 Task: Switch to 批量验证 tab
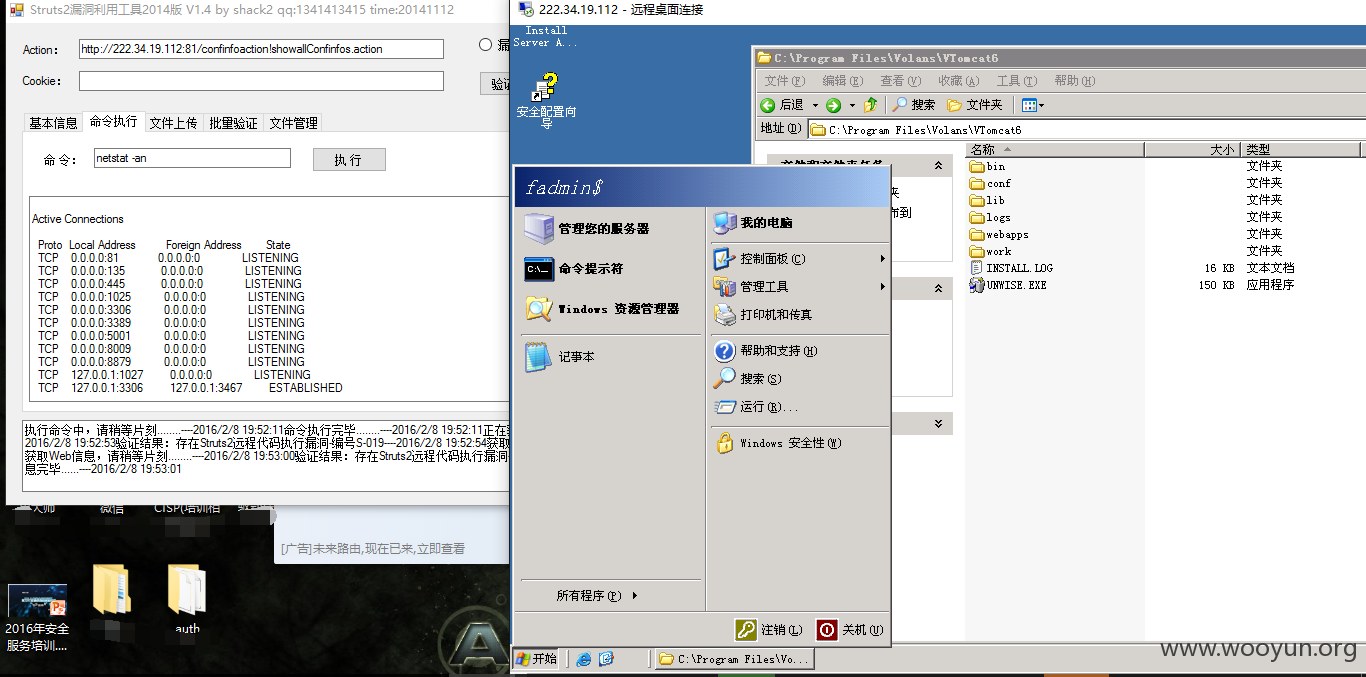pos(233,123)
